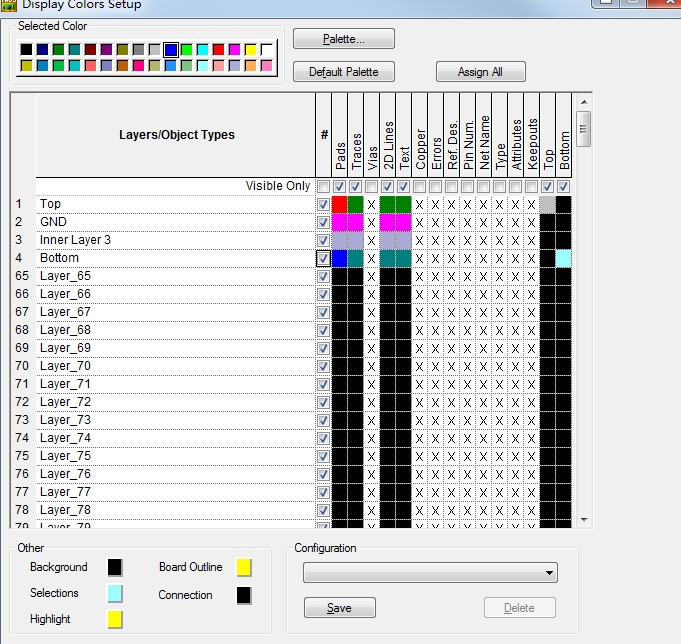Click the Bottom layer light cyan Bottom-column cell
681x644 pixels.
[563, 258]
